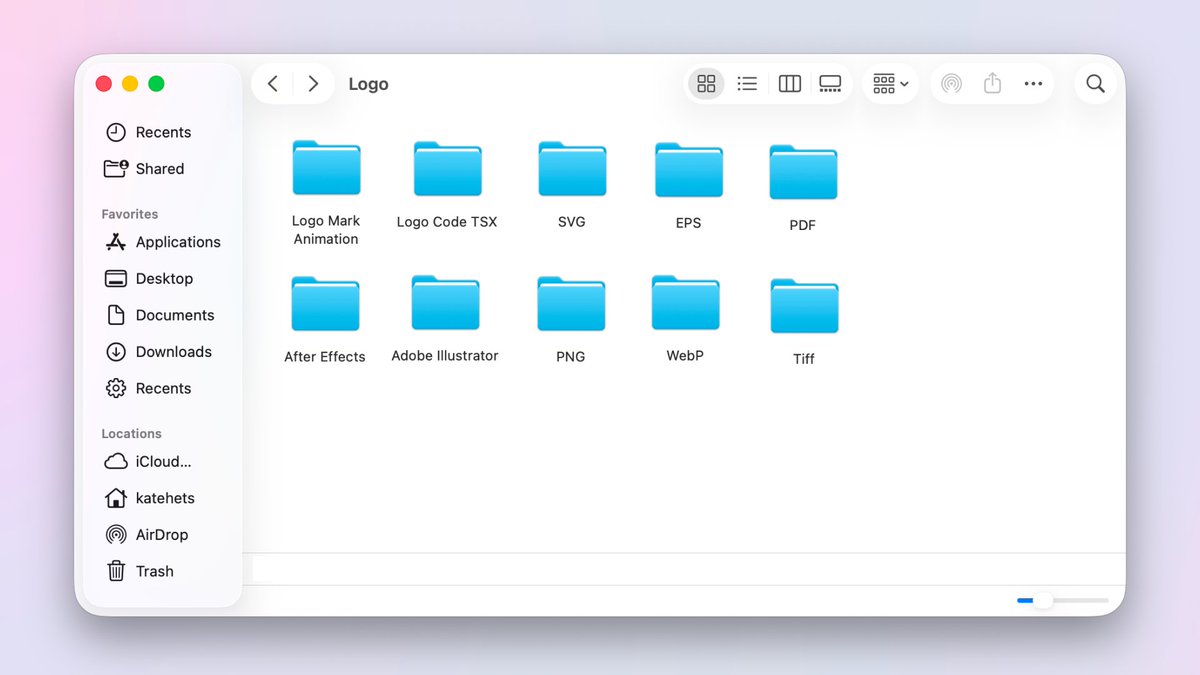The height and width of the screenshot is (675, 1200).
Task: Switch to list view in the toolbar
Action: click(x=747, y=83)
